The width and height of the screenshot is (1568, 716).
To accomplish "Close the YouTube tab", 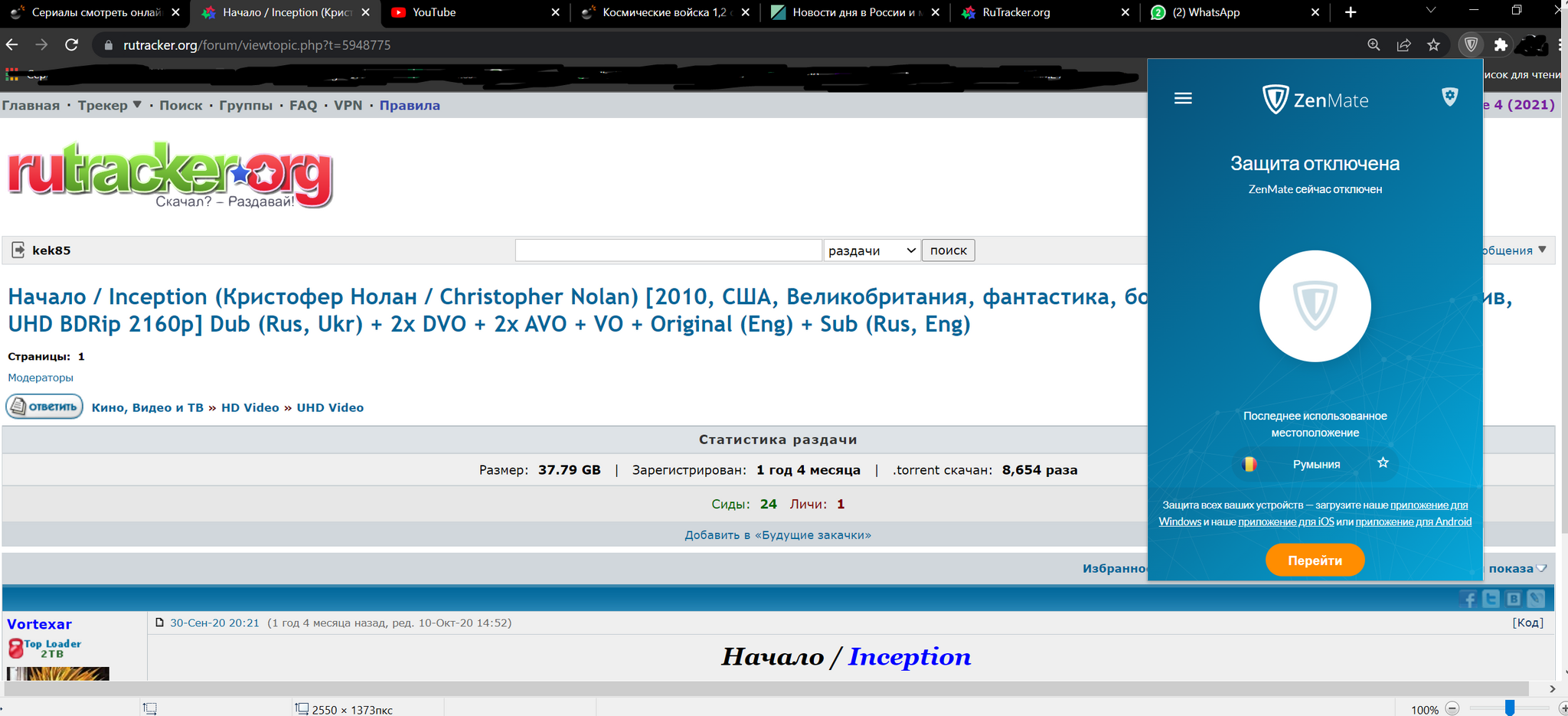I will (x=556, y=12).
